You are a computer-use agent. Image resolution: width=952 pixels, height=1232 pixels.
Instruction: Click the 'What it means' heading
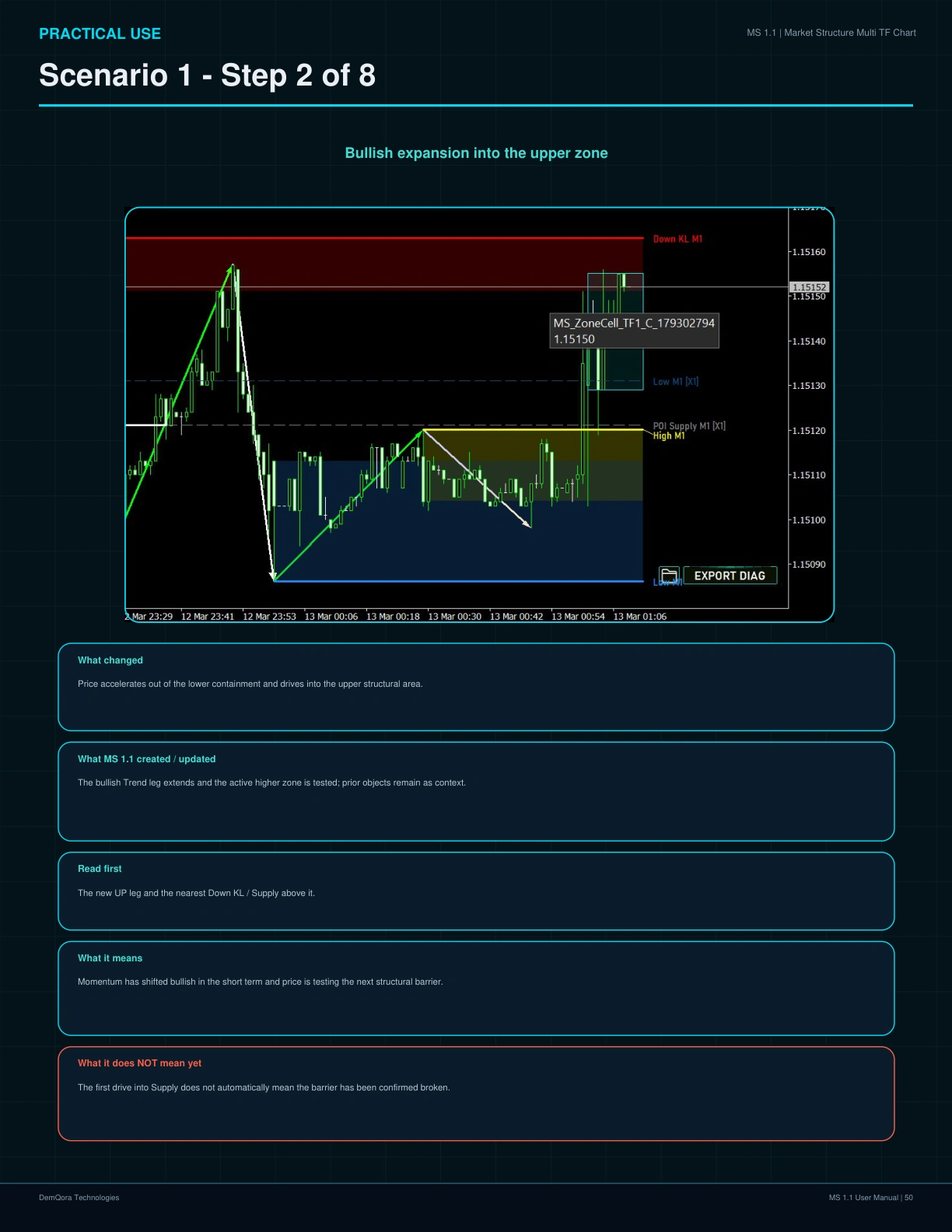110,958
